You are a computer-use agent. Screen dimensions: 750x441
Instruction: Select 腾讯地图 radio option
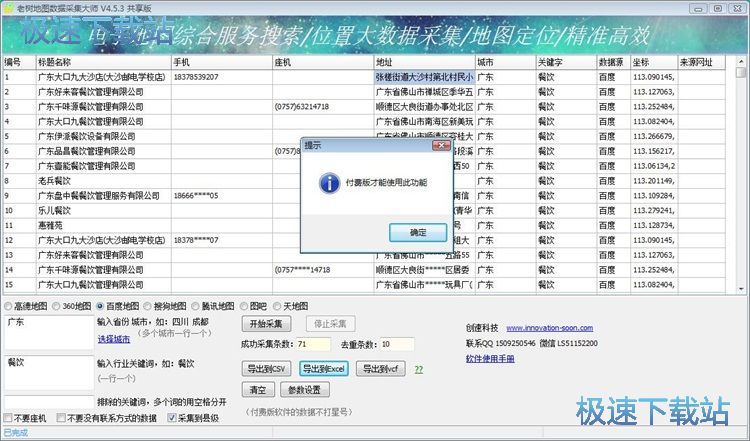pos(212,306)
